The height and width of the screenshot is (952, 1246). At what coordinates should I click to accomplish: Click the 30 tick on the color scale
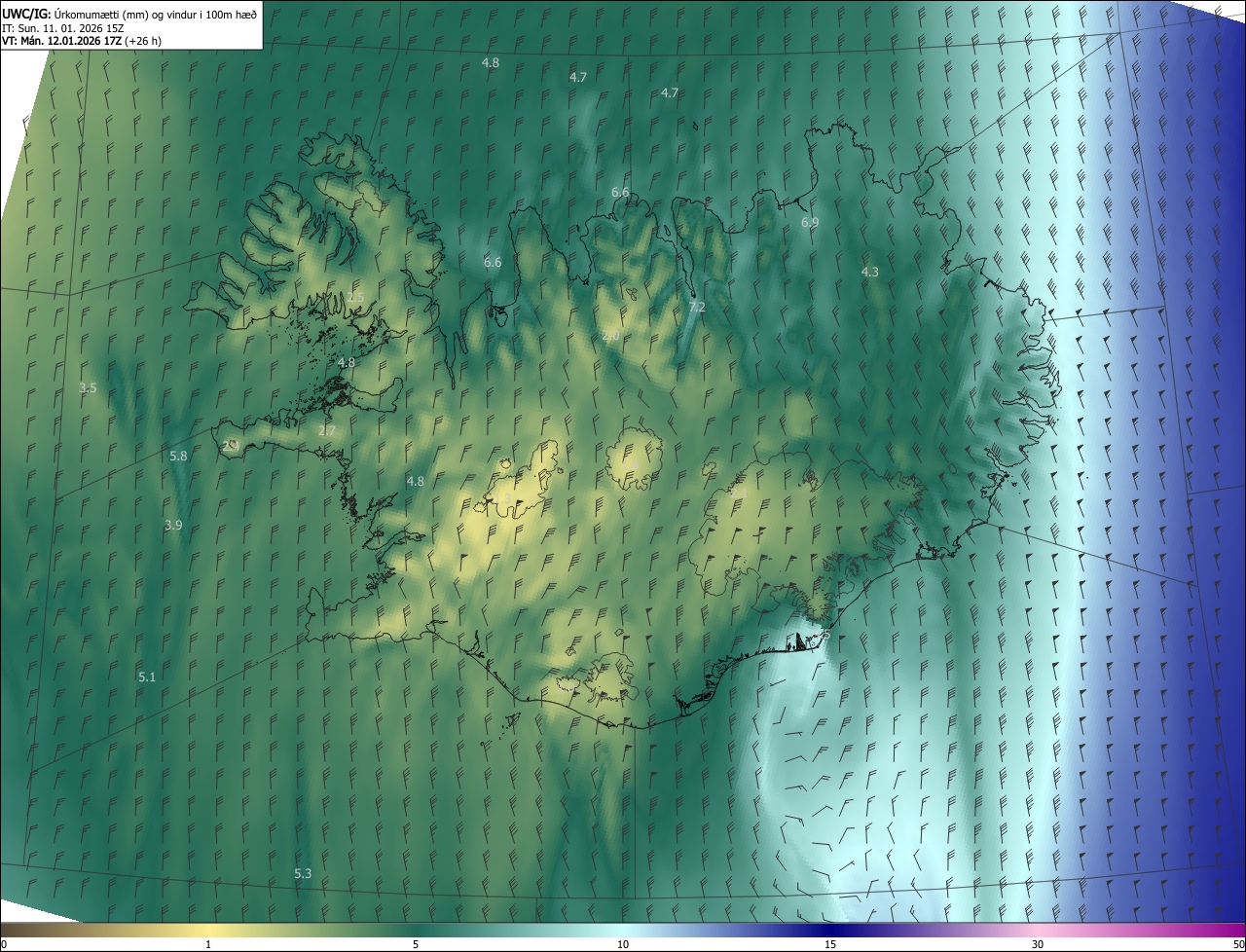coord(1038,945)
